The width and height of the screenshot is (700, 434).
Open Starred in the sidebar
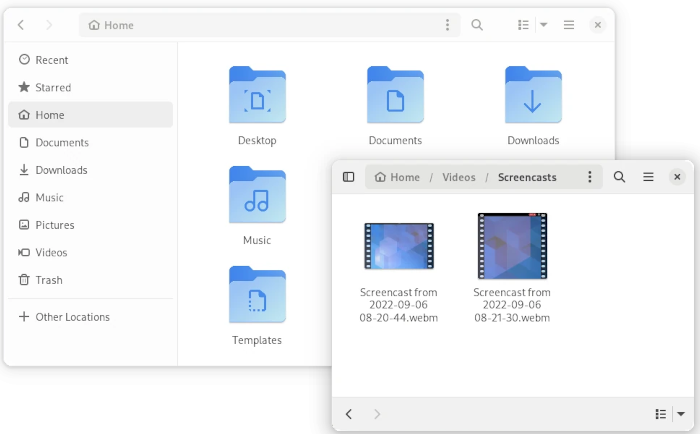click(x=90, y=88)
